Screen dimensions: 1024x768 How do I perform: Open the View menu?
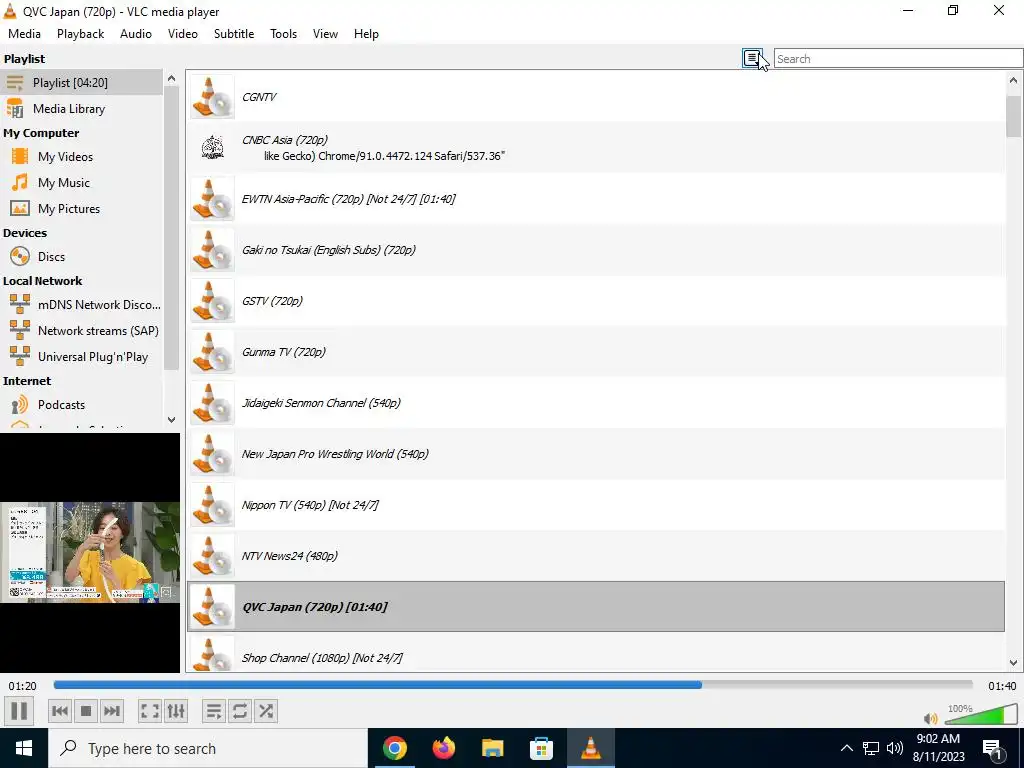pyautogui.click(x=325, y=34)
